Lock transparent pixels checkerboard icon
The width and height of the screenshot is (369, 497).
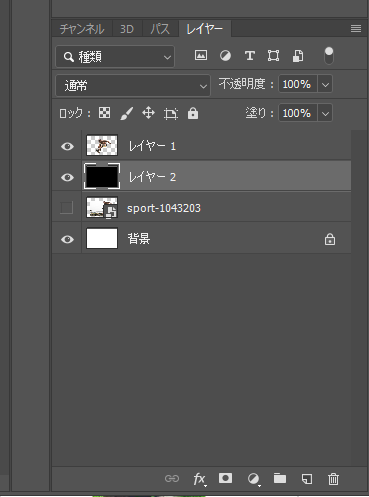pos(104,113)
